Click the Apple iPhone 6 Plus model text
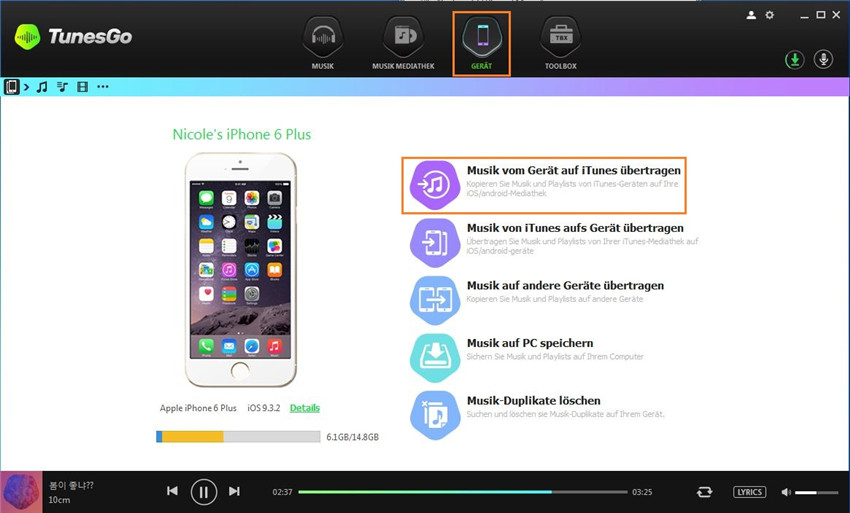Screen dimensions: 850x513 198,408
